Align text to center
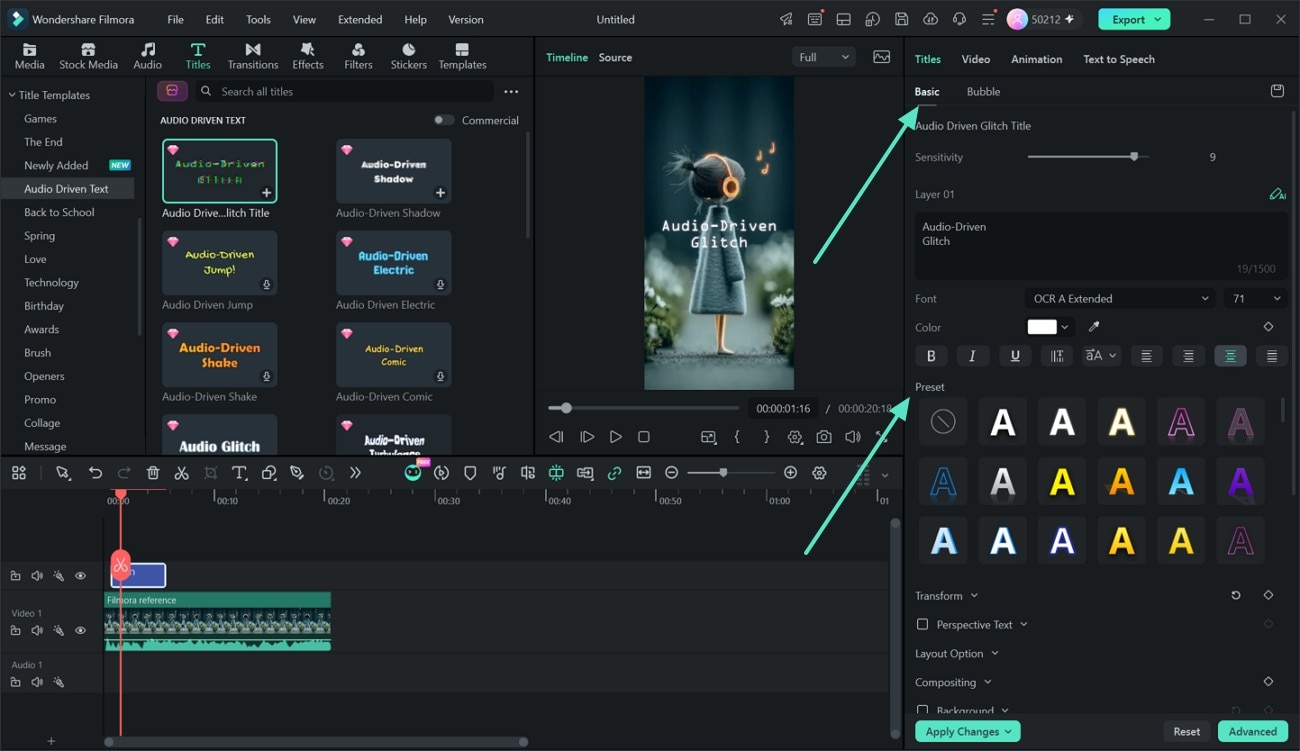Screen dimensions: 1300x751 1230,356
